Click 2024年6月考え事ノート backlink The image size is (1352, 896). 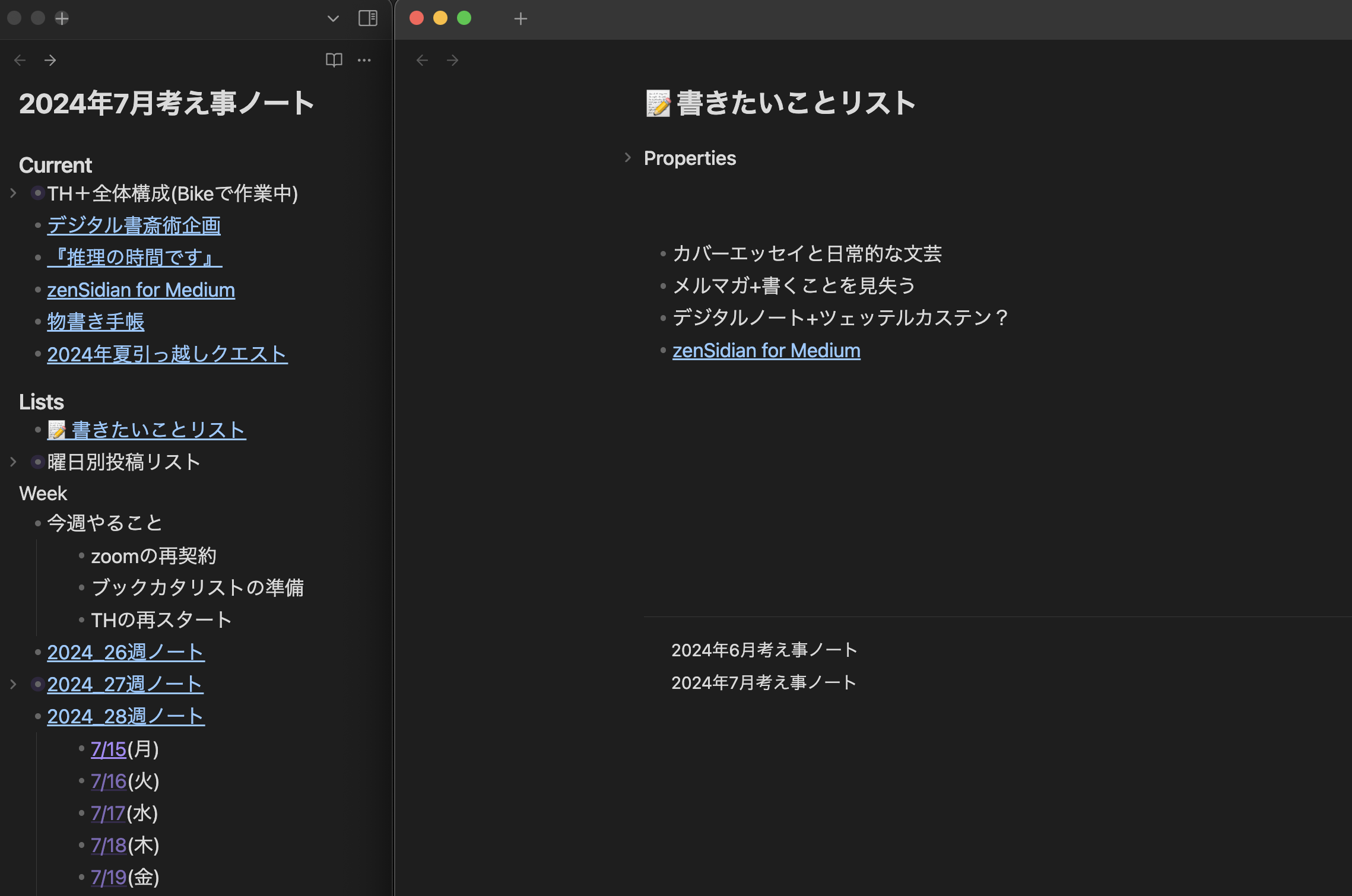(764, 649)
